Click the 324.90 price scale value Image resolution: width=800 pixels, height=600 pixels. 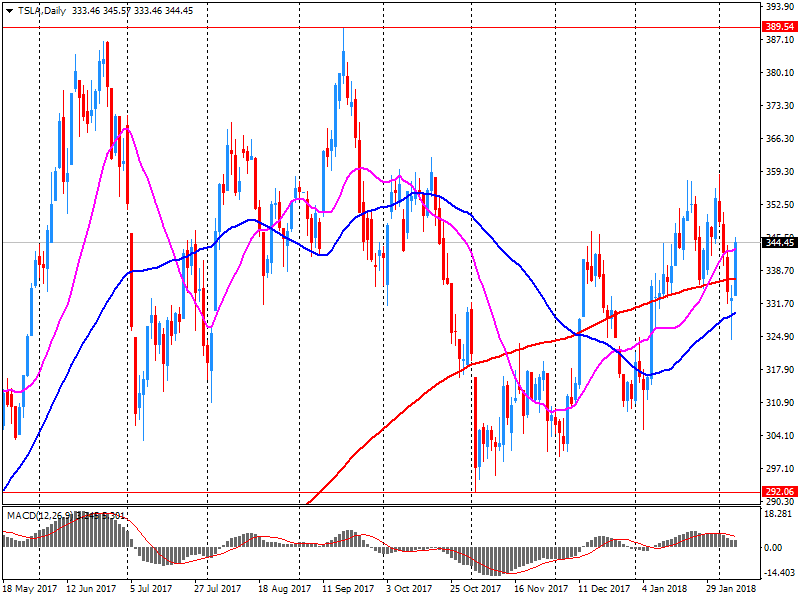pyautogui.click(x=781, y=336)
